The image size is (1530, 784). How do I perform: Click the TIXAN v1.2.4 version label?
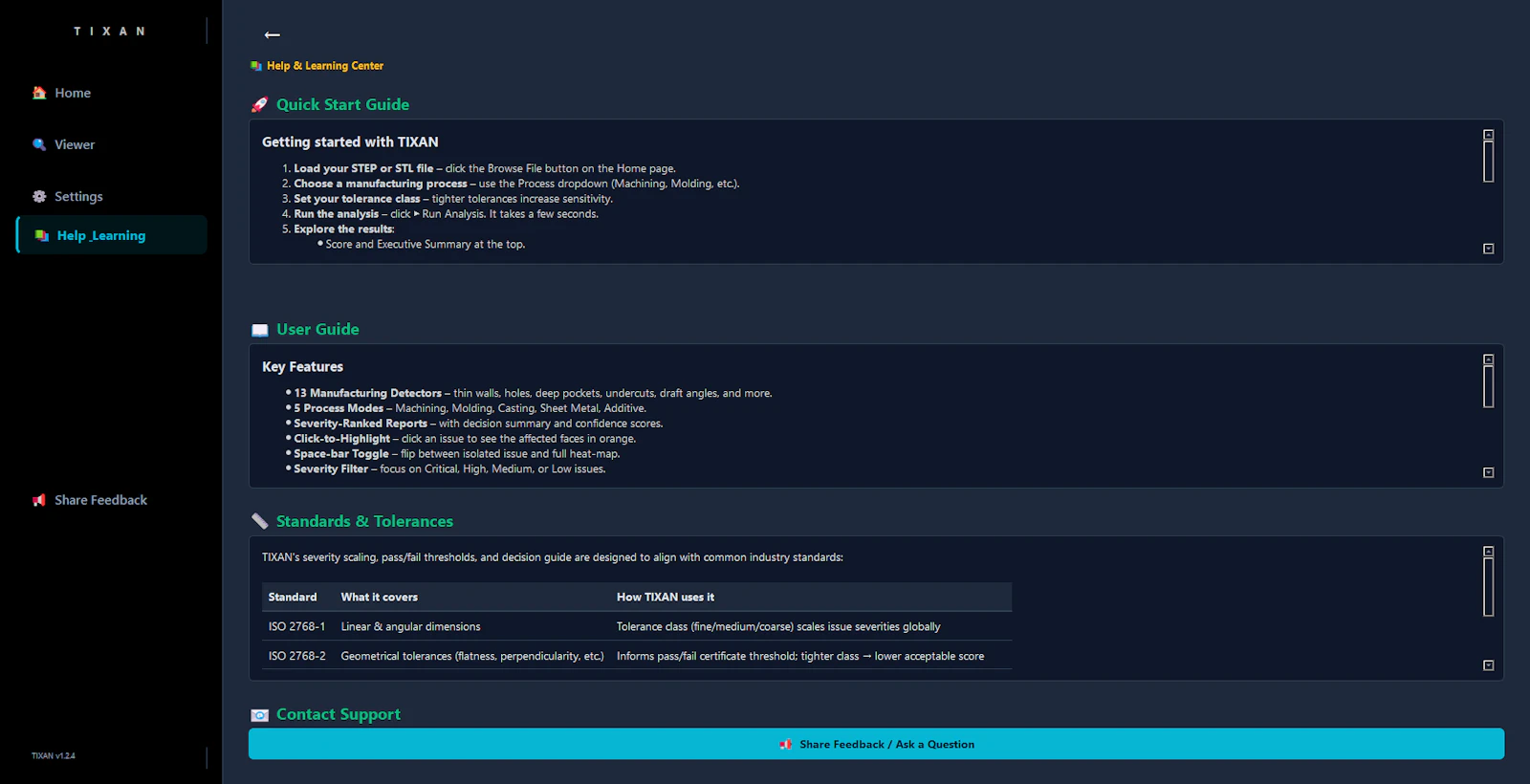[54, 755]
